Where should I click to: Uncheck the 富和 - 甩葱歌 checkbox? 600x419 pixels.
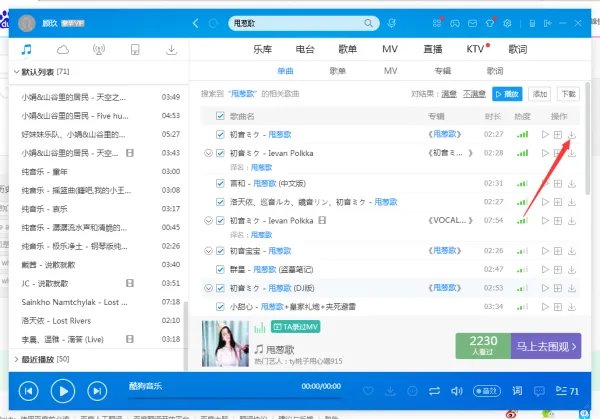coord(220,184)
